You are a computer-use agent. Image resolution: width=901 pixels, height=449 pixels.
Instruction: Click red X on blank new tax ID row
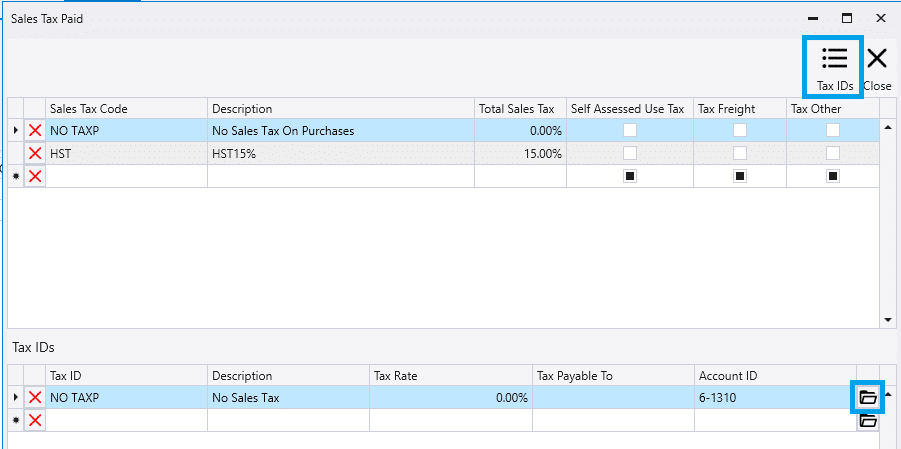coord(35,420)
